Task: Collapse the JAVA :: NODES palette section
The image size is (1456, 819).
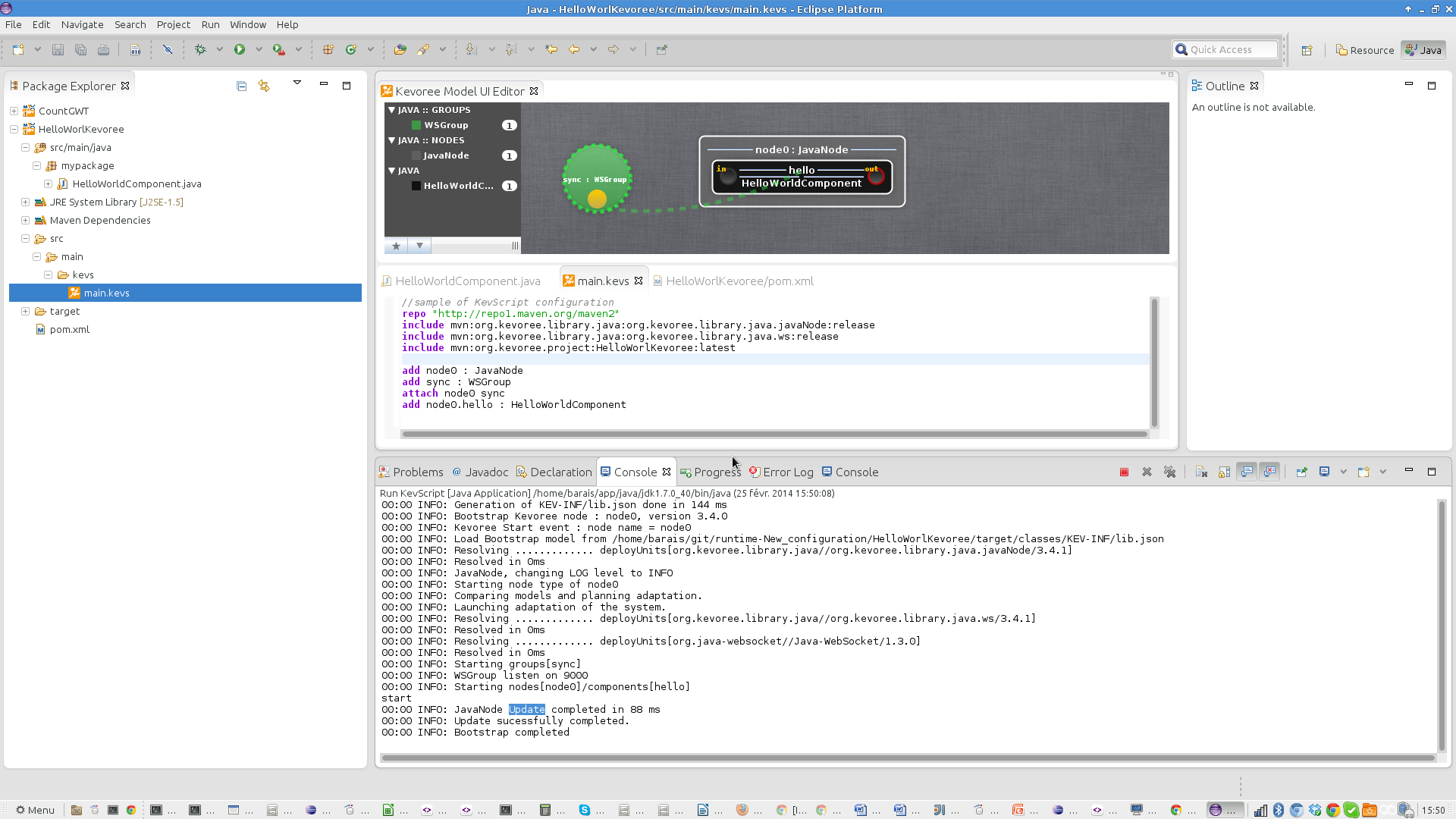Action: pos(392,140)
